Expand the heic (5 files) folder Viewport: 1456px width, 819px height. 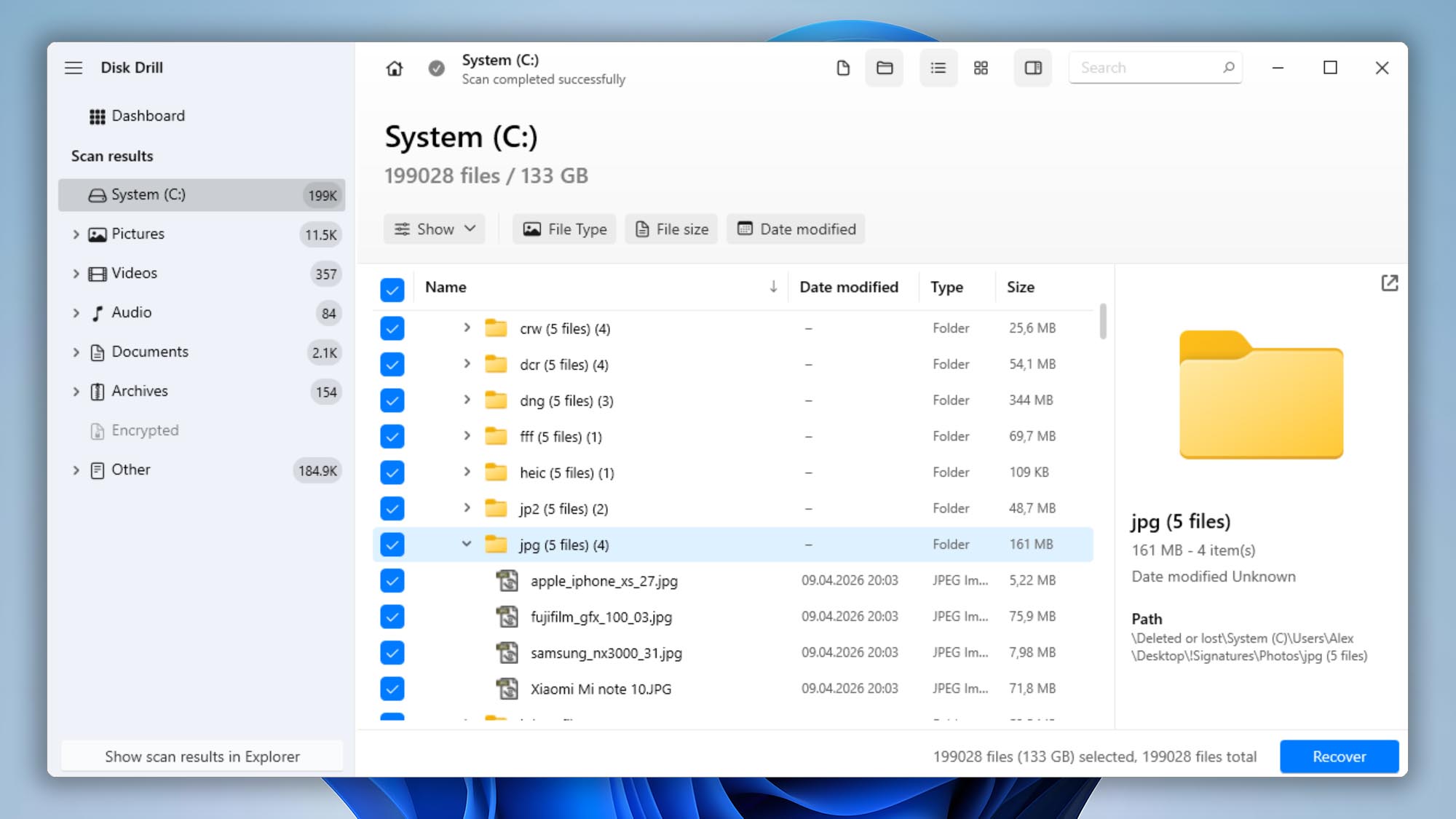pyautogui.click(x=467, y=472)
